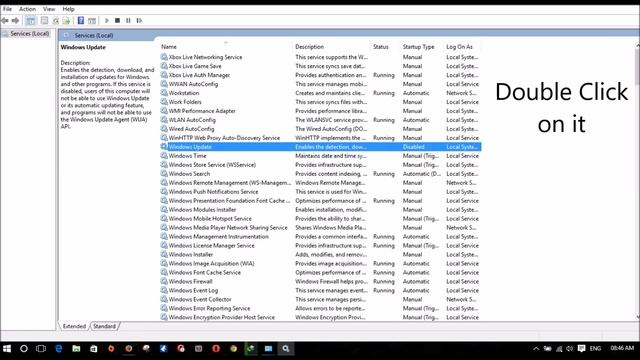640x360 pixels.
Task: Export the list with the toolbar icon
Action: pyautogui.click(x=66, y=20)
